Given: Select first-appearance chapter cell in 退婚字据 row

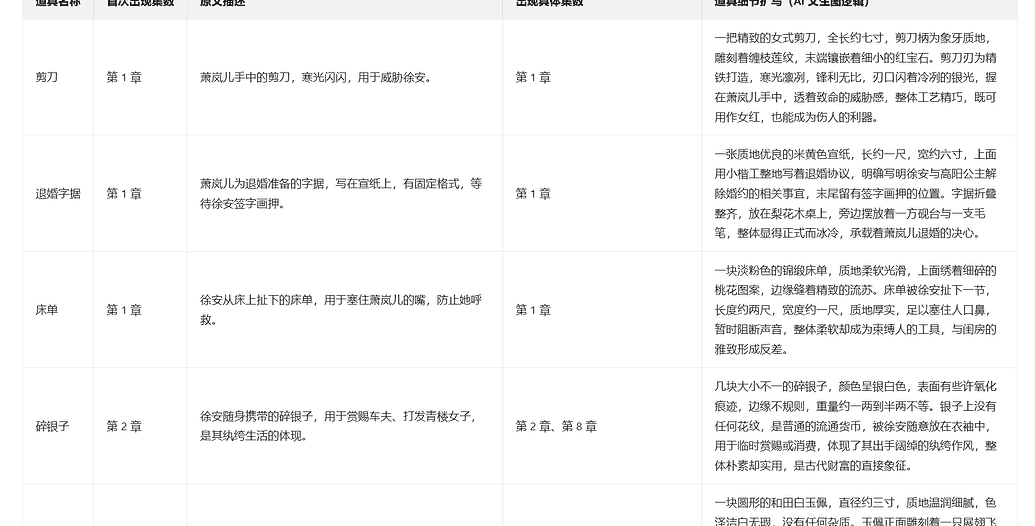Looking at the screenshot, I should [124, 194].
